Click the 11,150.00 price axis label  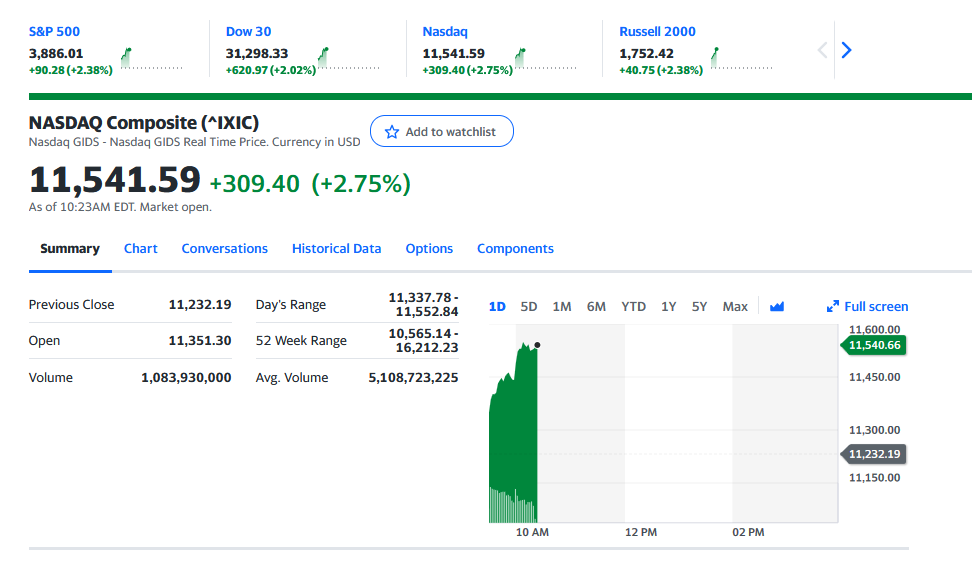(x=874, y=477)
